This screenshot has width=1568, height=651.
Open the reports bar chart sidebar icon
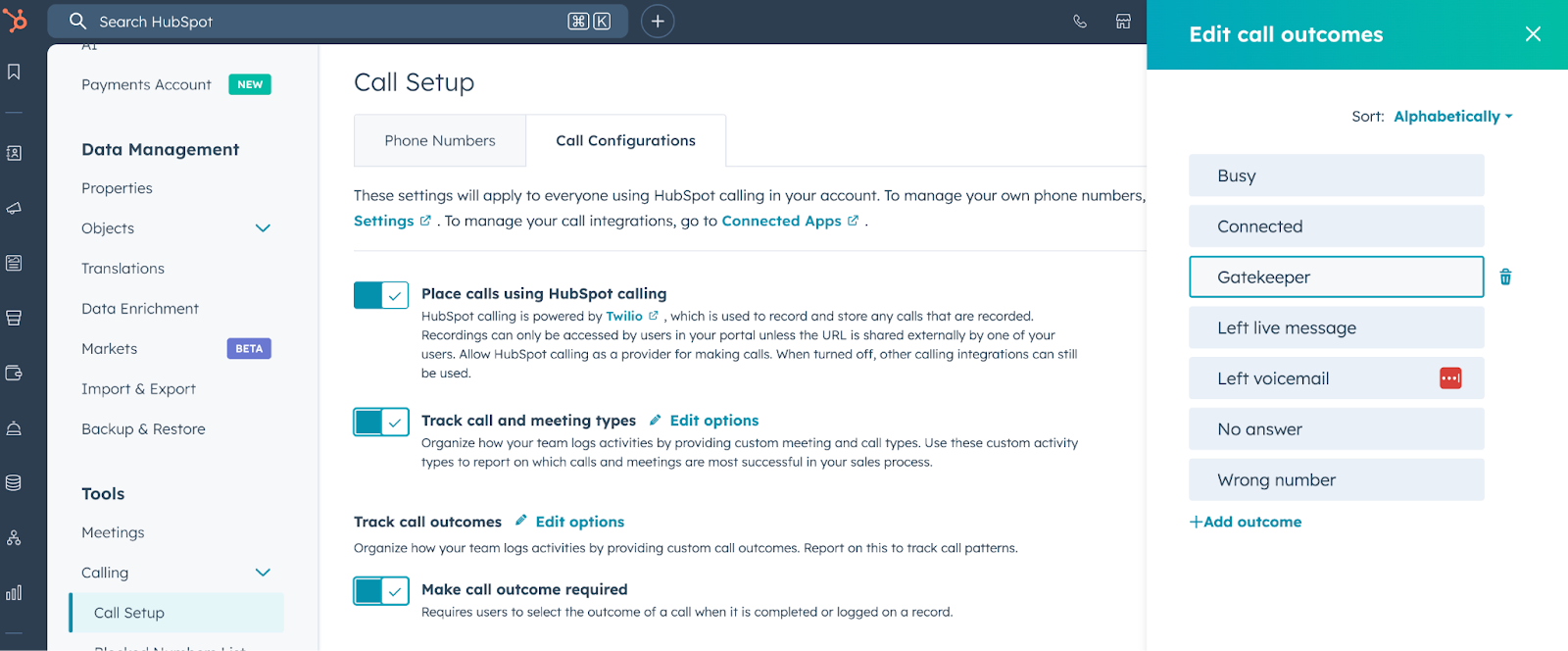pos(14,593)
